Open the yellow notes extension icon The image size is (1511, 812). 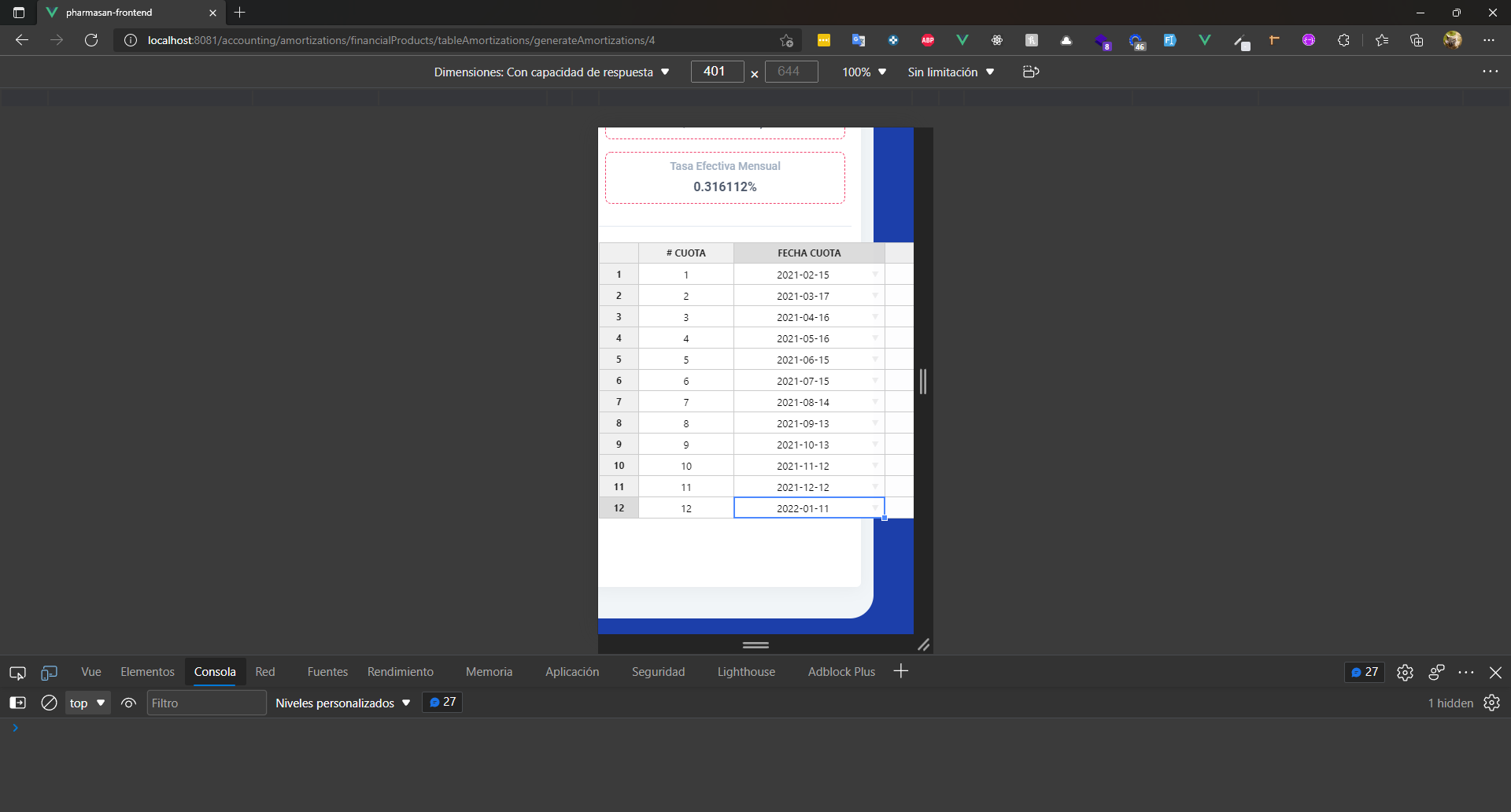point(824,40)
